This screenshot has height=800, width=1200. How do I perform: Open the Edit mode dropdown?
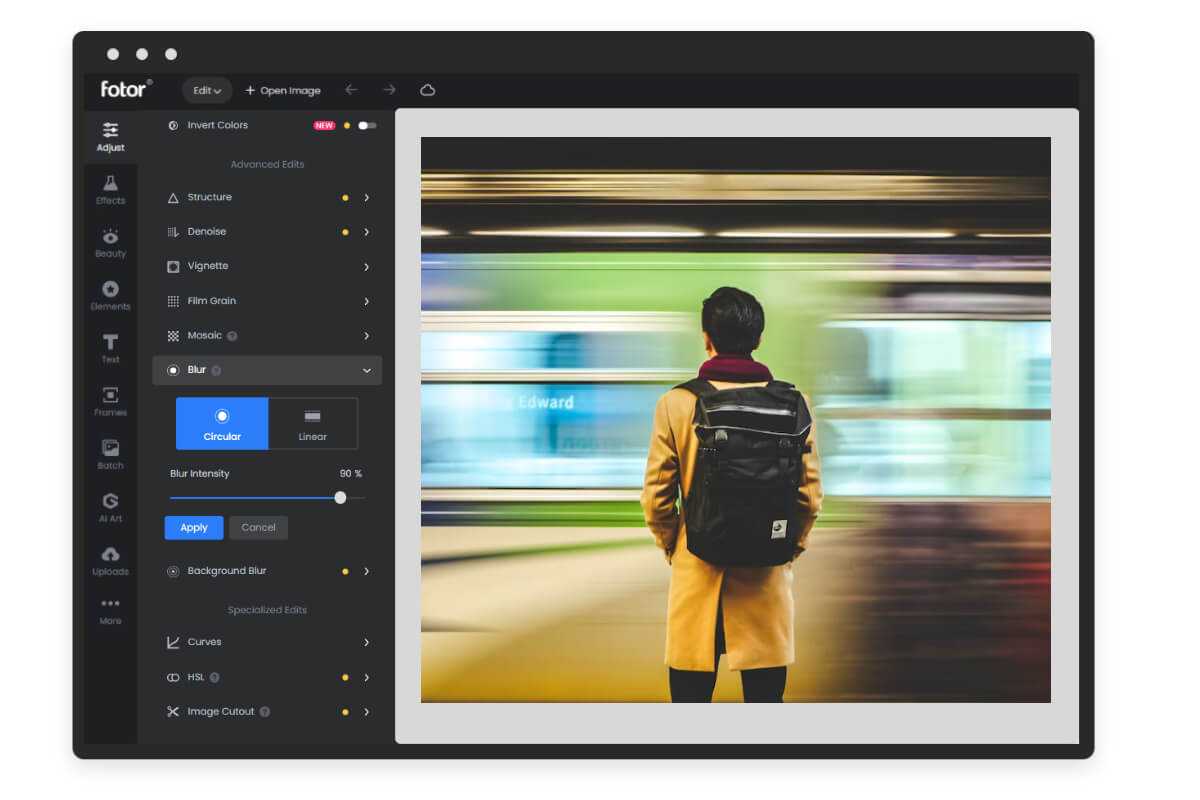[206, 89]
